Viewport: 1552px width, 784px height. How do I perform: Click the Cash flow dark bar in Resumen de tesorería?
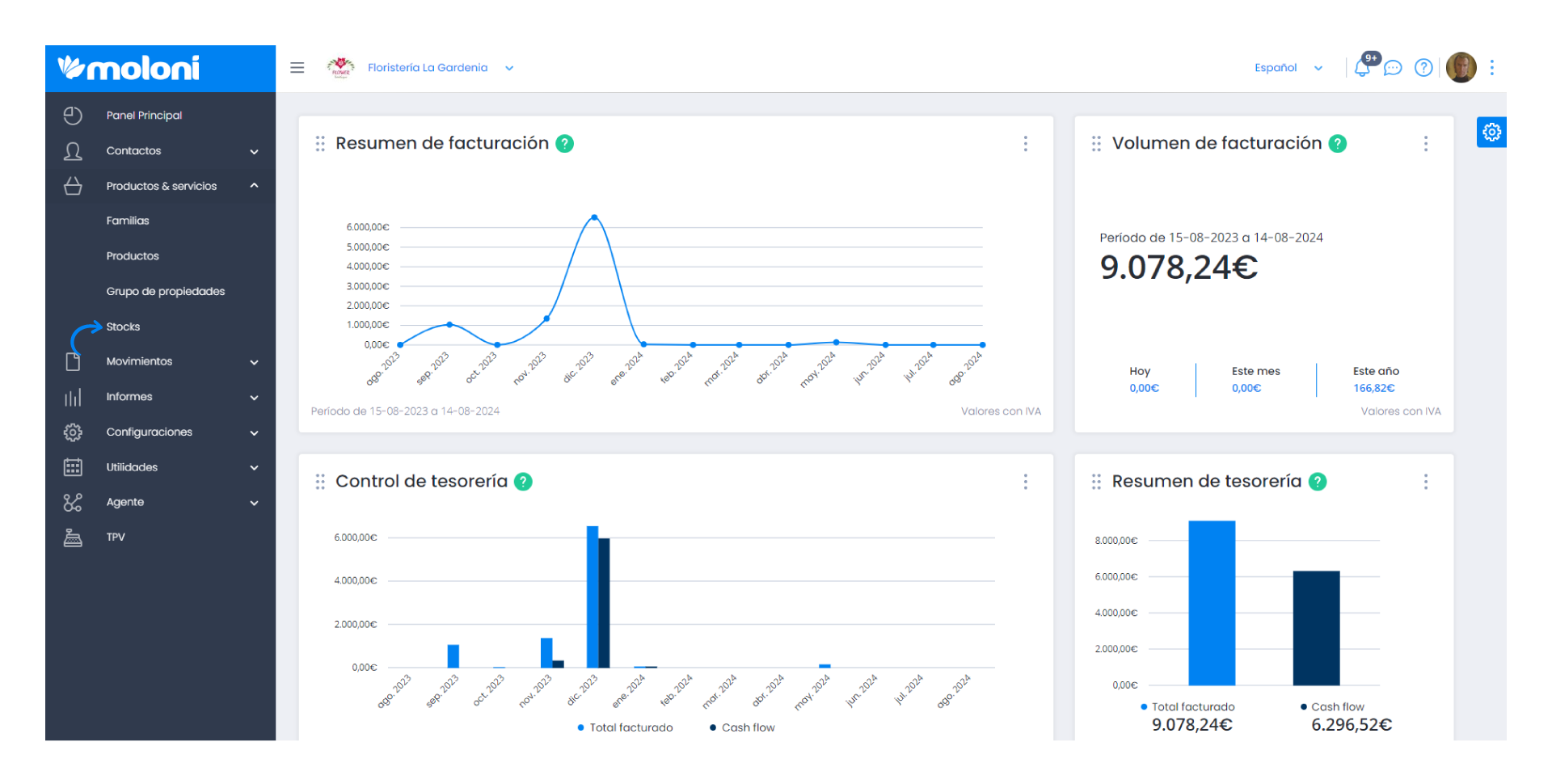[1316, 628]
